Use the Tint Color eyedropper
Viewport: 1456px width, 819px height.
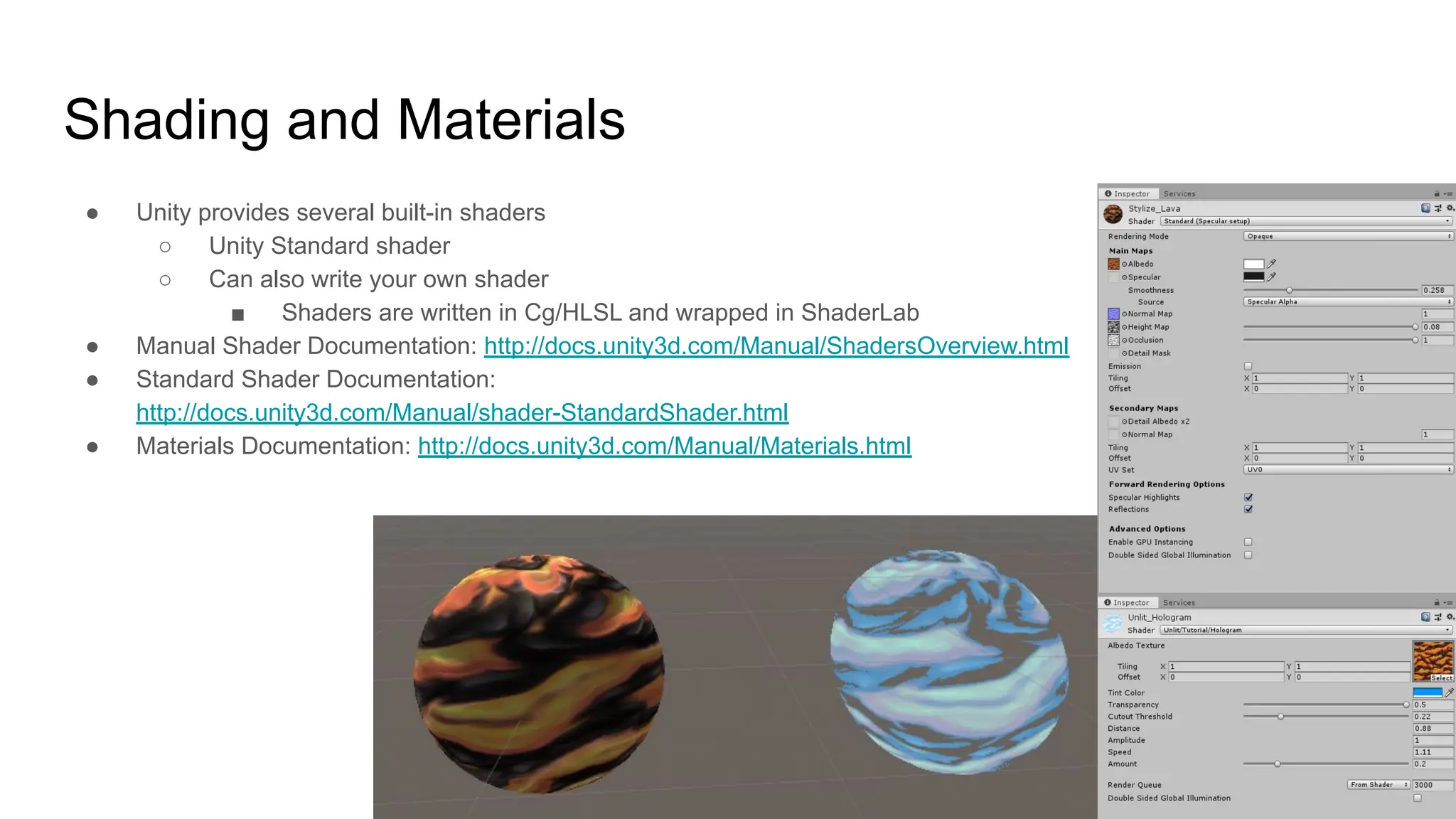click(1450, 692)
